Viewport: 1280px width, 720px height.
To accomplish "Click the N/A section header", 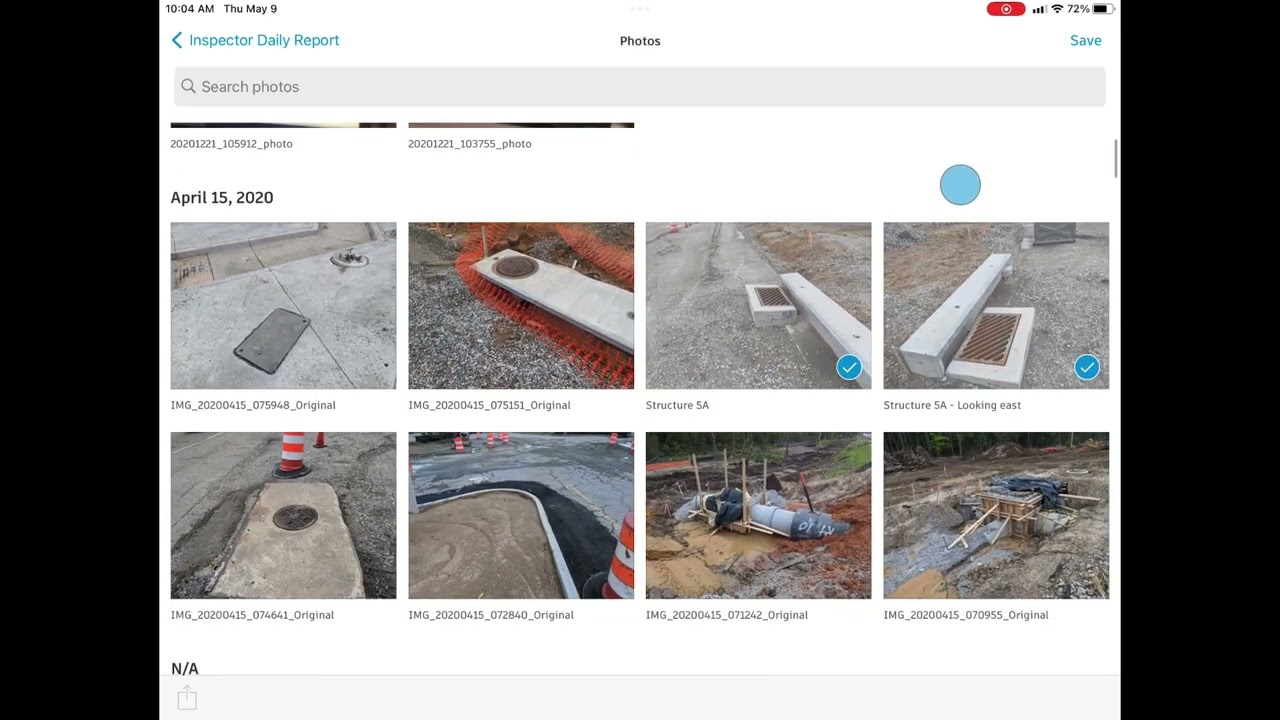I will click(184, 668).
